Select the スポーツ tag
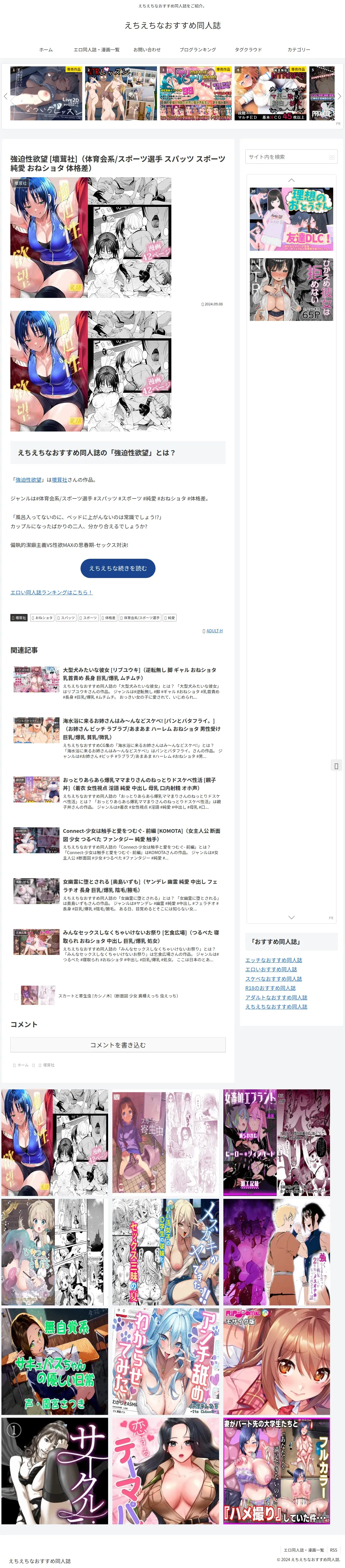345x1568 pixels. pyautogui.click(x=88, y=618)
